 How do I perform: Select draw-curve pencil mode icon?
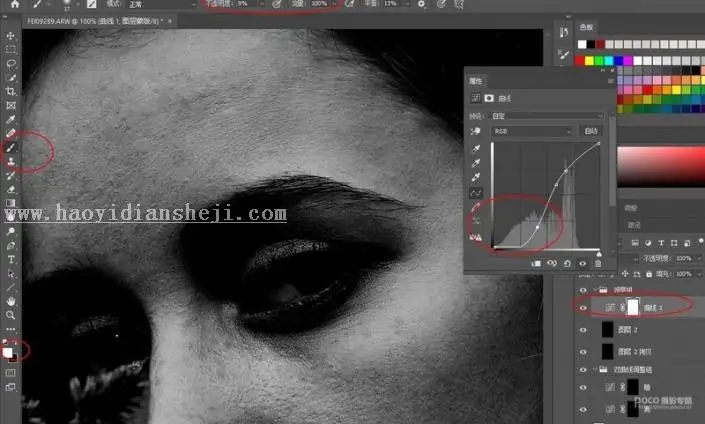click(x=475, y=207)
